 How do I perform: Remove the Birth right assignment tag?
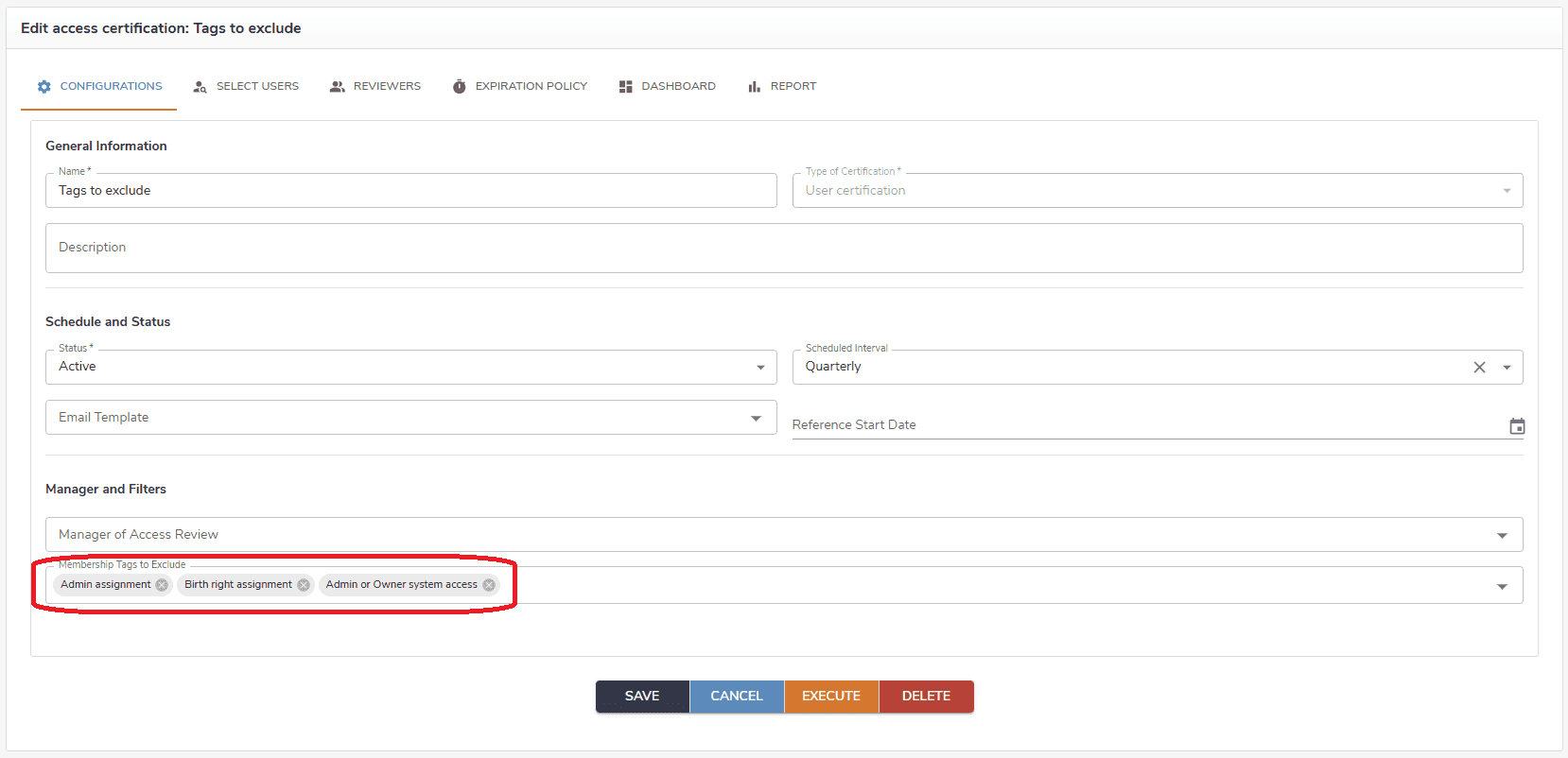(304, 585)
